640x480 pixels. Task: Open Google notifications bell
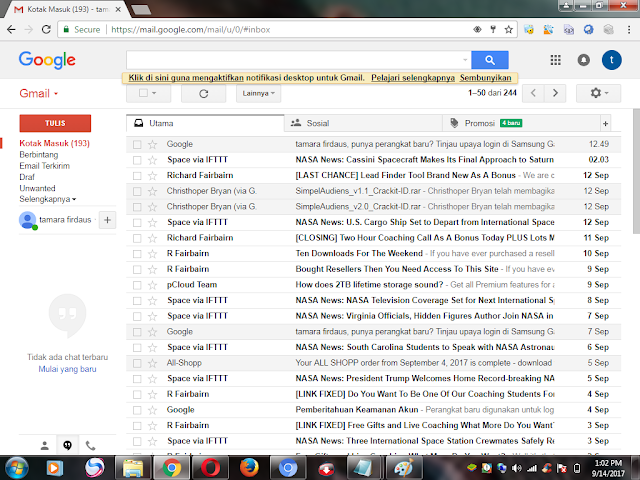(583, 60)
